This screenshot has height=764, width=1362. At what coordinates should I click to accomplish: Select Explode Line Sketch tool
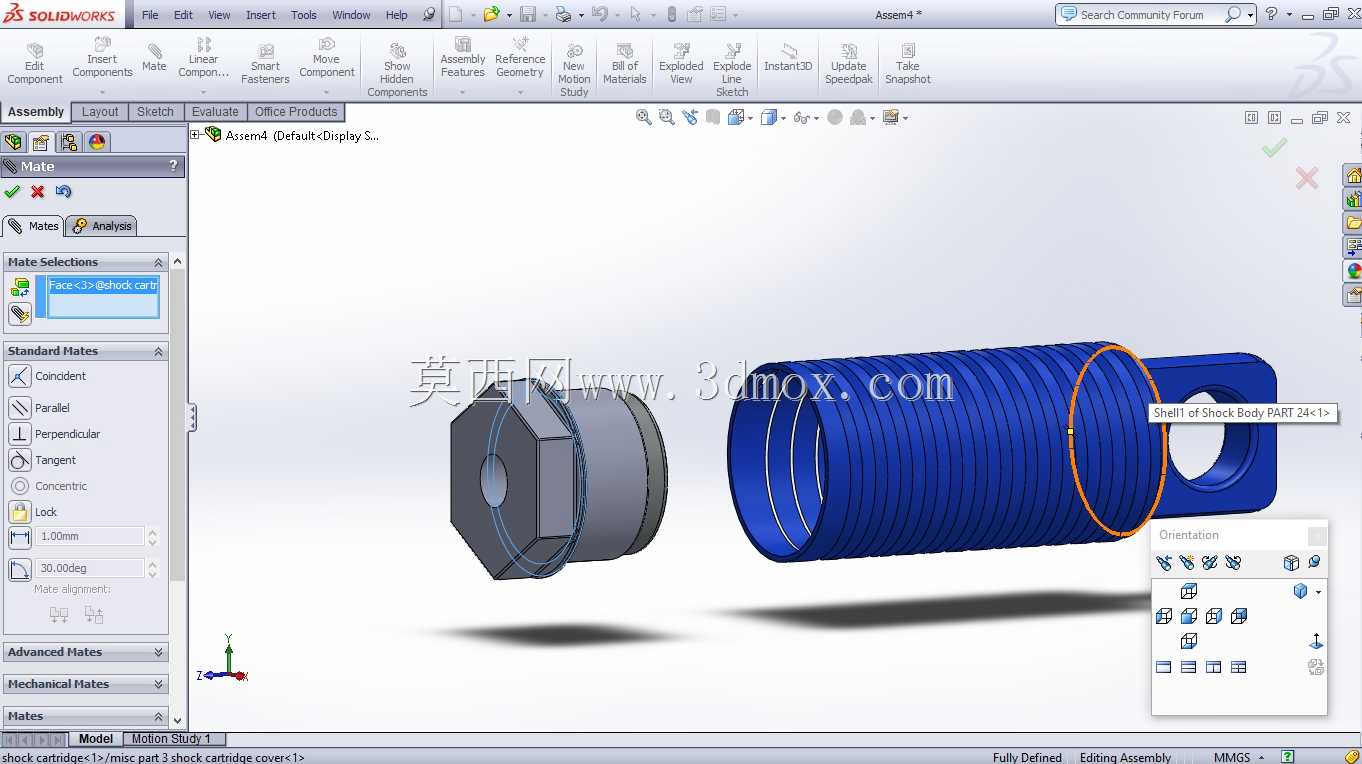pos(732,69)
